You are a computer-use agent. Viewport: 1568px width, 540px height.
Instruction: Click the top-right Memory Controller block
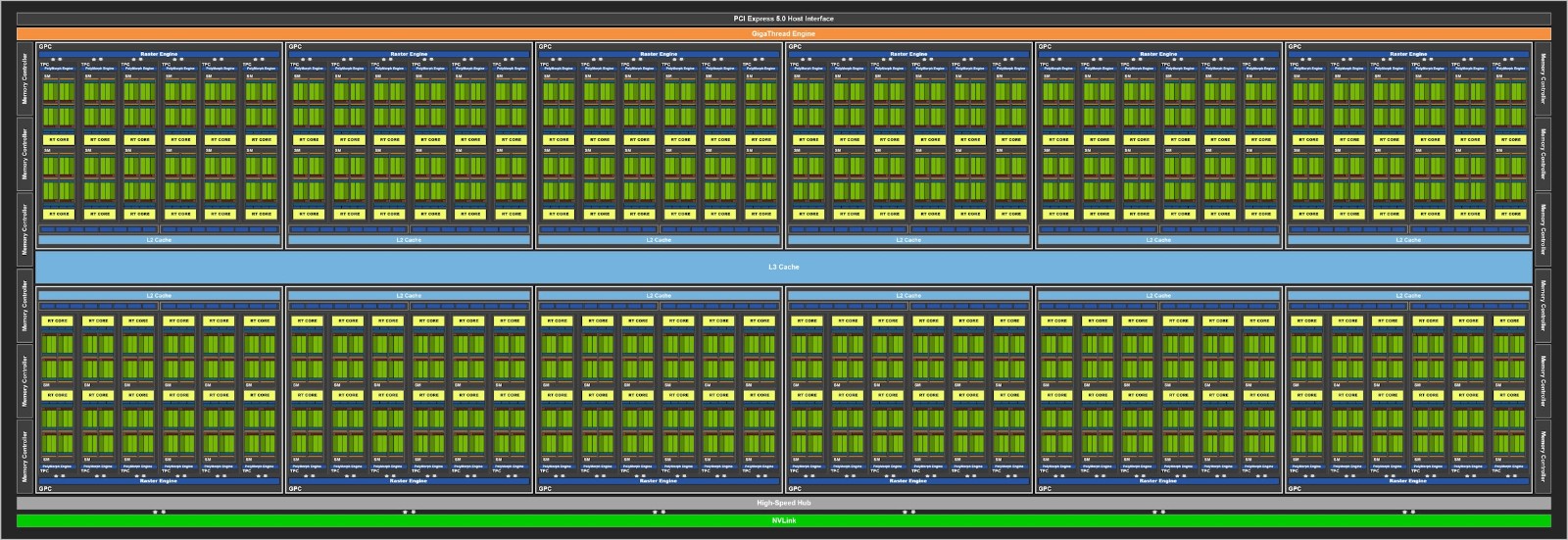point(1542,78)
